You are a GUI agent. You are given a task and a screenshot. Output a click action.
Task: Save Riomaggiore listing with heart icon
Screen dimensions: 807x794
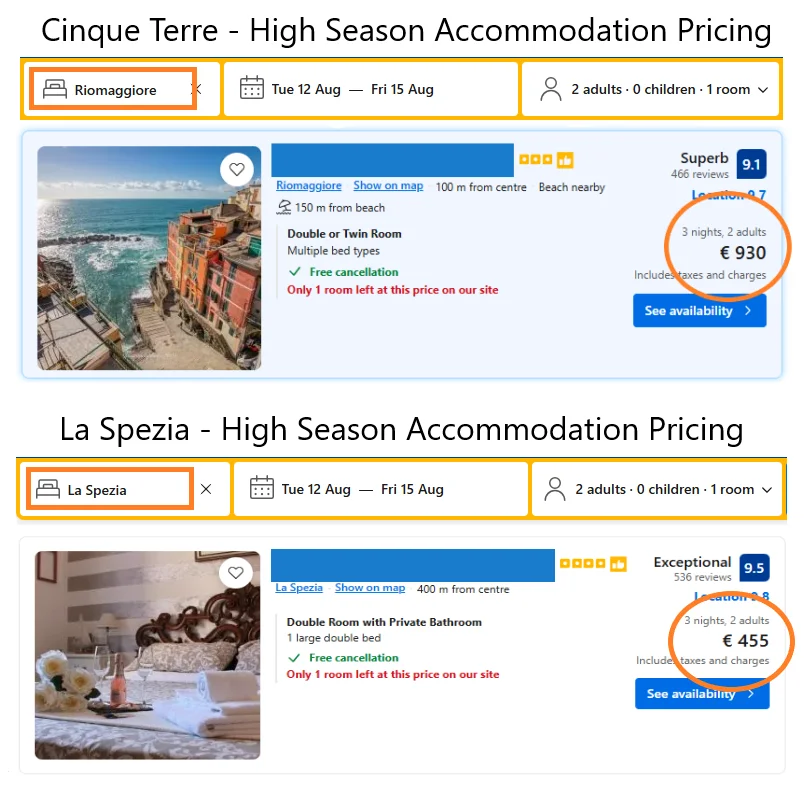click(237, 170)
